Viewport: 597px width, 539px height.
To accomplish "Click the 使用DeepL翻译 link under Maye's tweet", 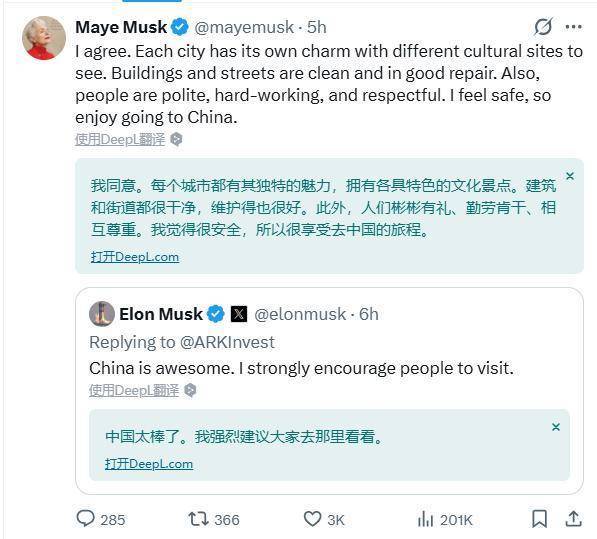I will pyautogui.click(x=120, y=140).
